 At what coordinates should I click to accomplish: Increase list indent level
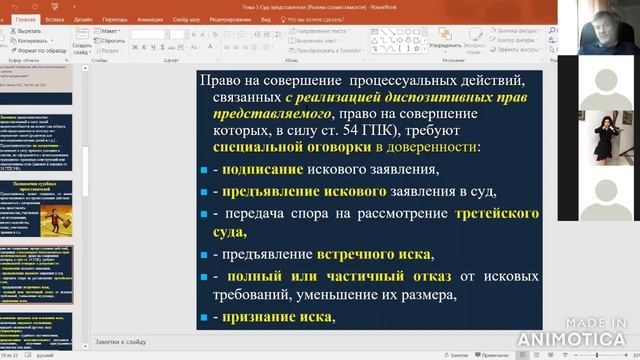[266, 35]
